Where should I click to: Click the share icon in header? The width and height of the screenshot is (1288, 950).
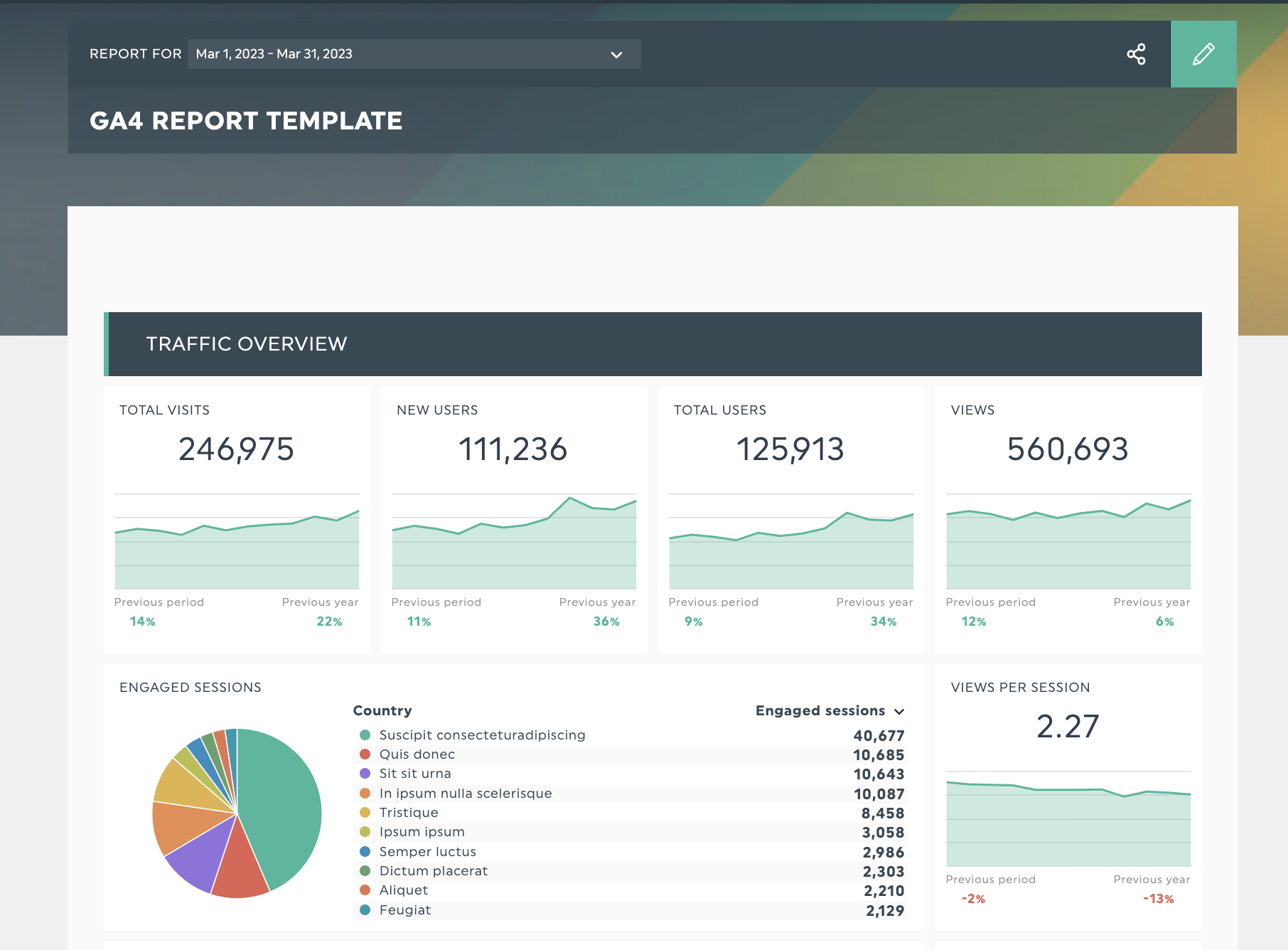coord(1136,54)
